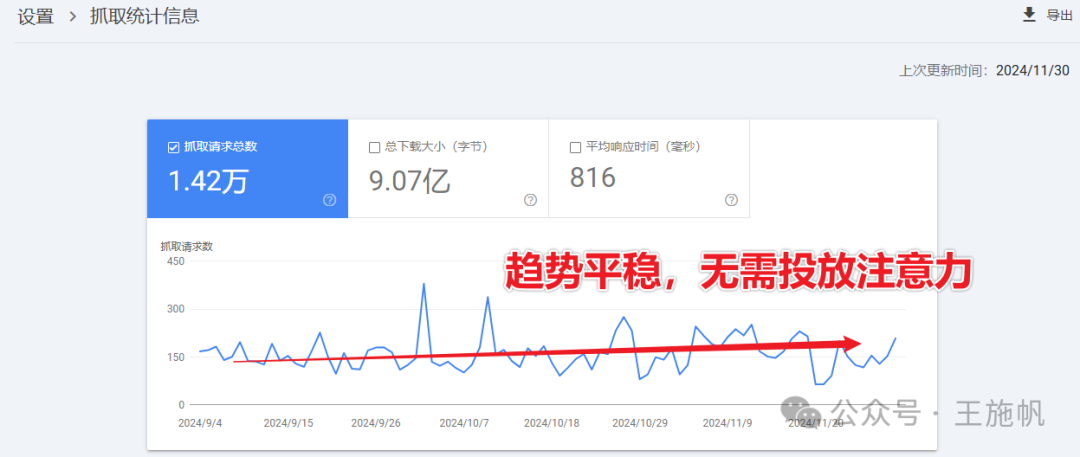Click the 450 y-axis label
The height and width of the screenshot is (457, 1080).
(177, 261)
